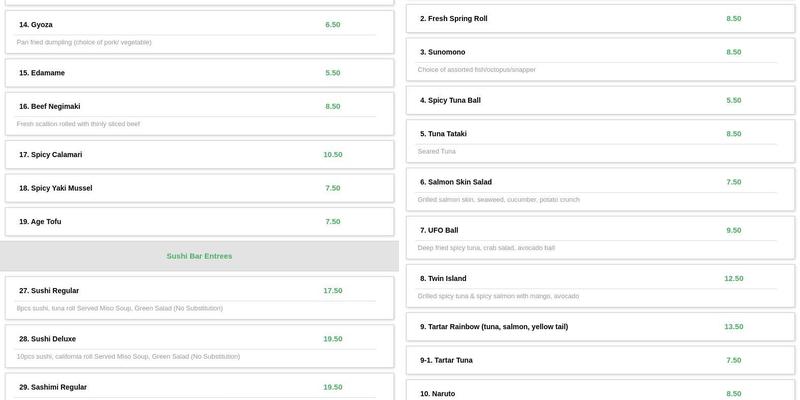Screen dimensions: 800x400
Task: Open the Tuna Tataki item
Action: click(x=599, y=141)
